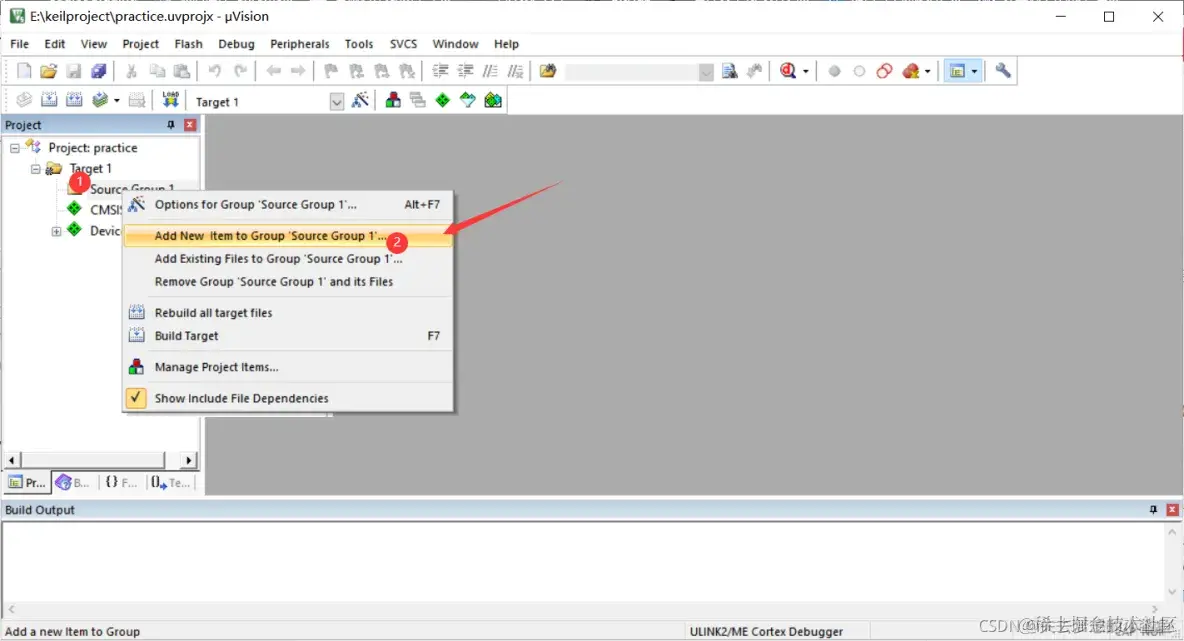The image size is (1184, 641).
Task: Open the batch build dropdown arrow
Action: tap(116, 100)
